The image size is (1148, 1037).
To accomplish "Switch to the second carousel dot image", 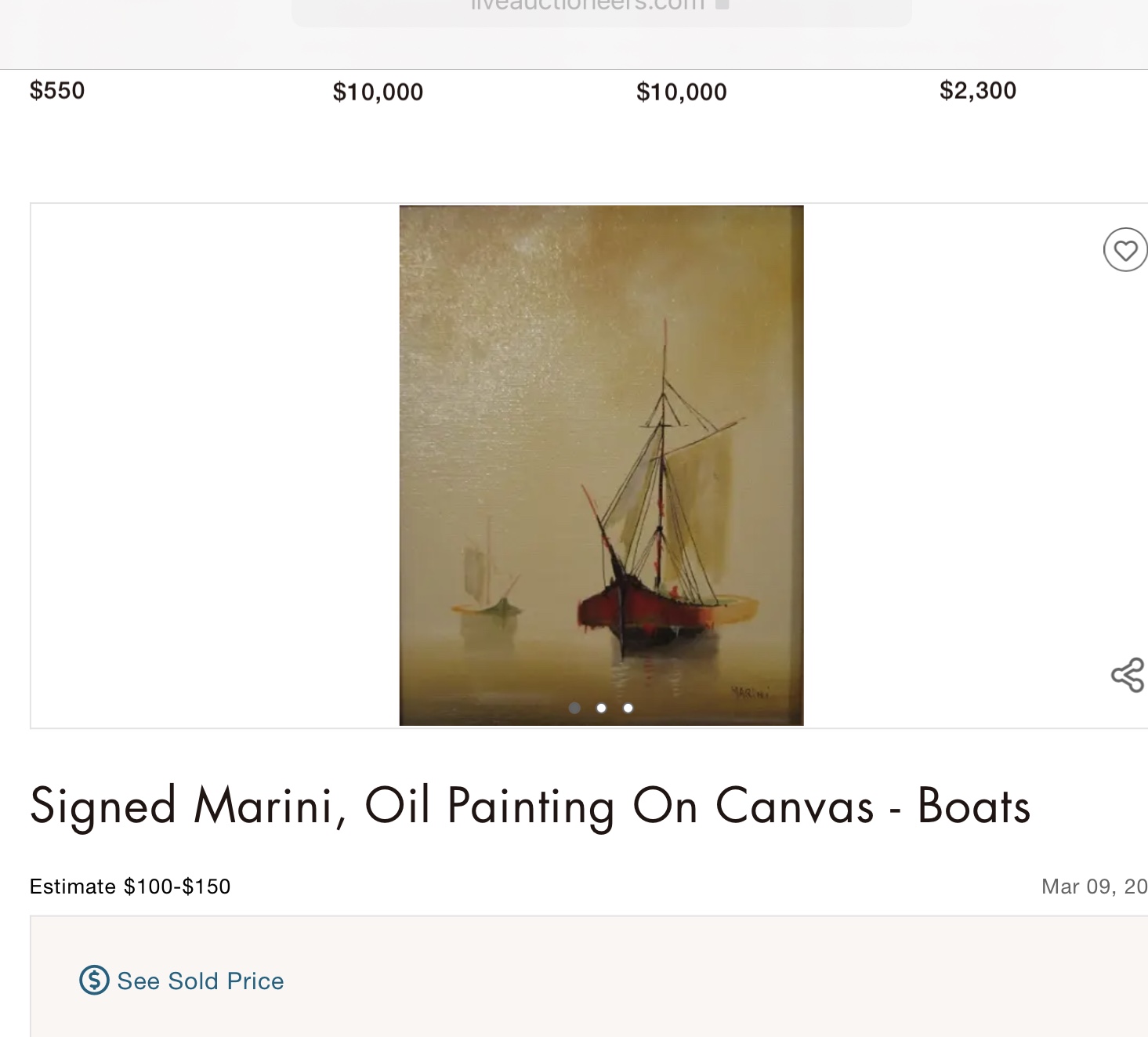I will pyautogui.click(x=601, y=708).
